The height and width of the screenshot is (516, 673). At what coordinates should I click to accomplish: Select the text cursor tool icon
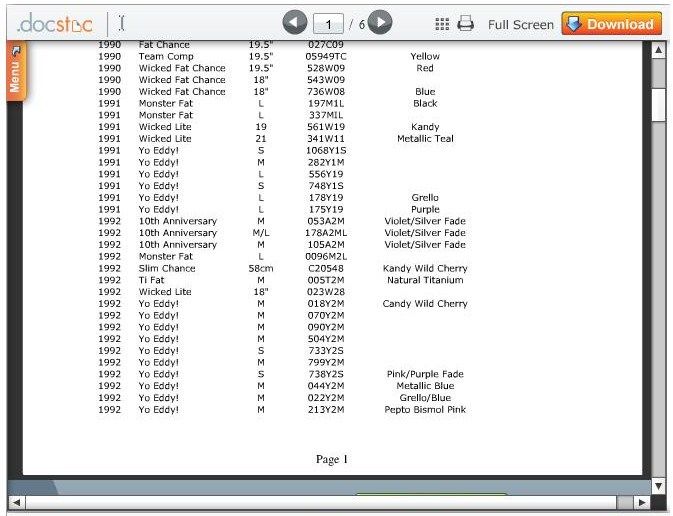[x=121, y=23]
